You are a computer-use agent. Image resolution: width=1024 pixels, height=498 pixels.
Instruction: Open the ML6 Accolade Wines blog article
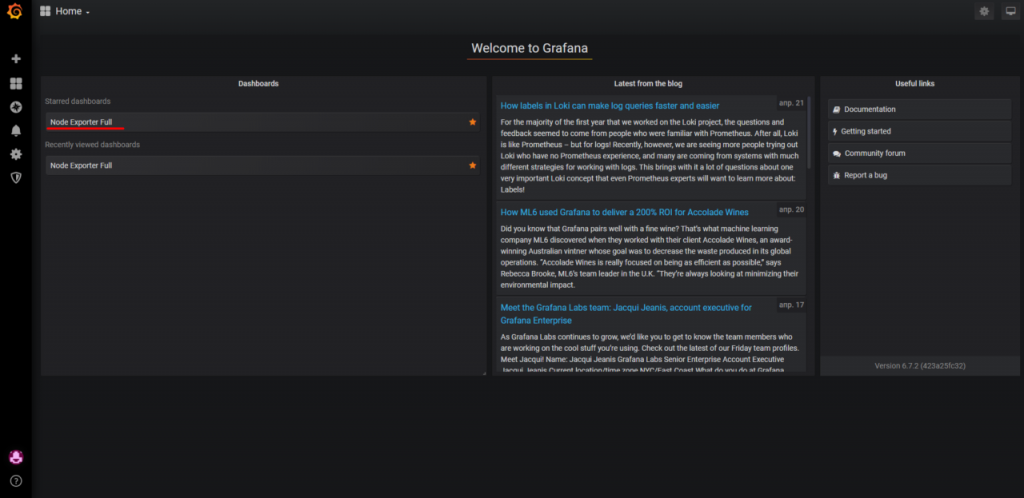[x=624, y=212]
